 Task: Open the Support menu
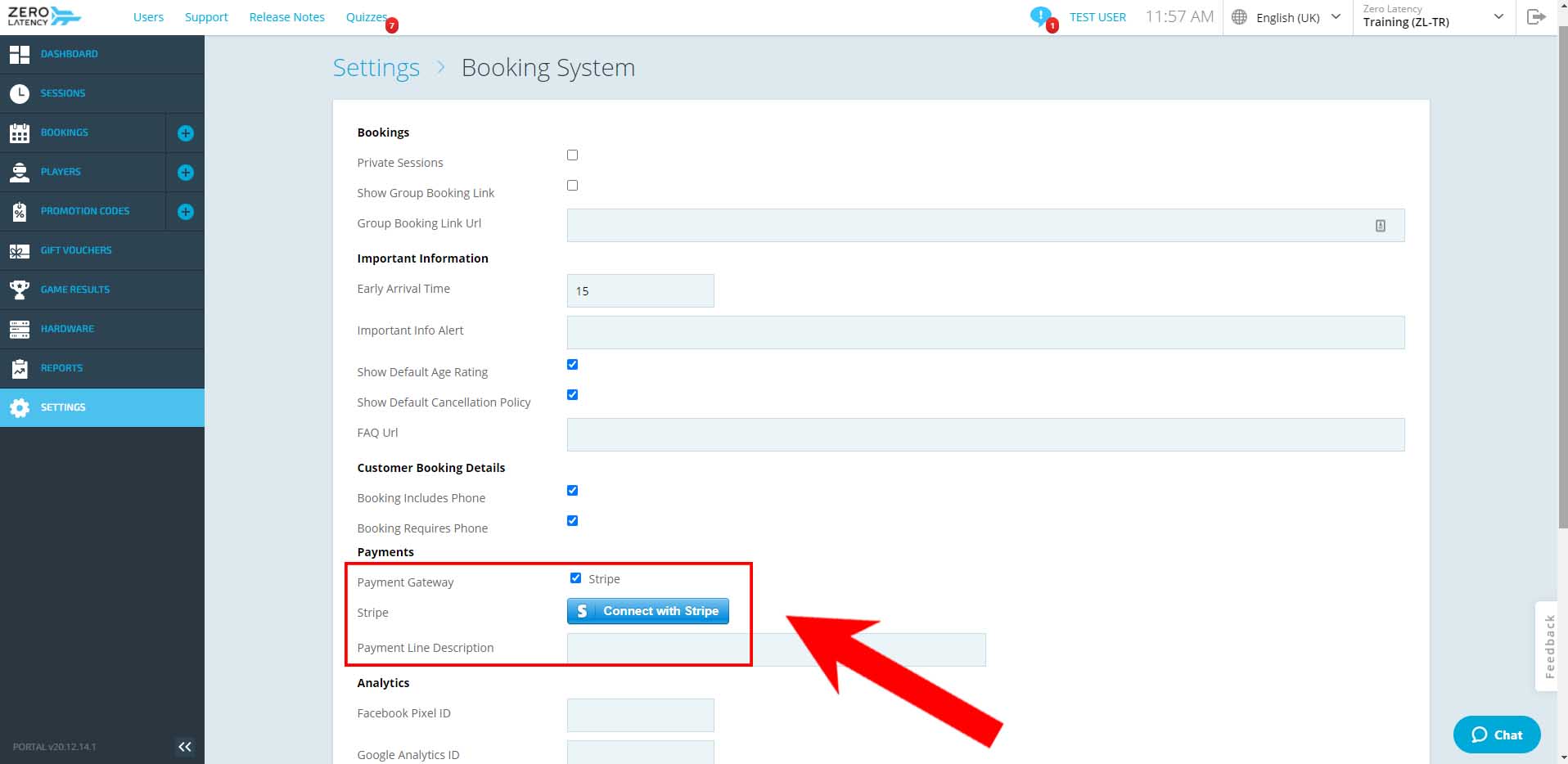tap(206, 17)
